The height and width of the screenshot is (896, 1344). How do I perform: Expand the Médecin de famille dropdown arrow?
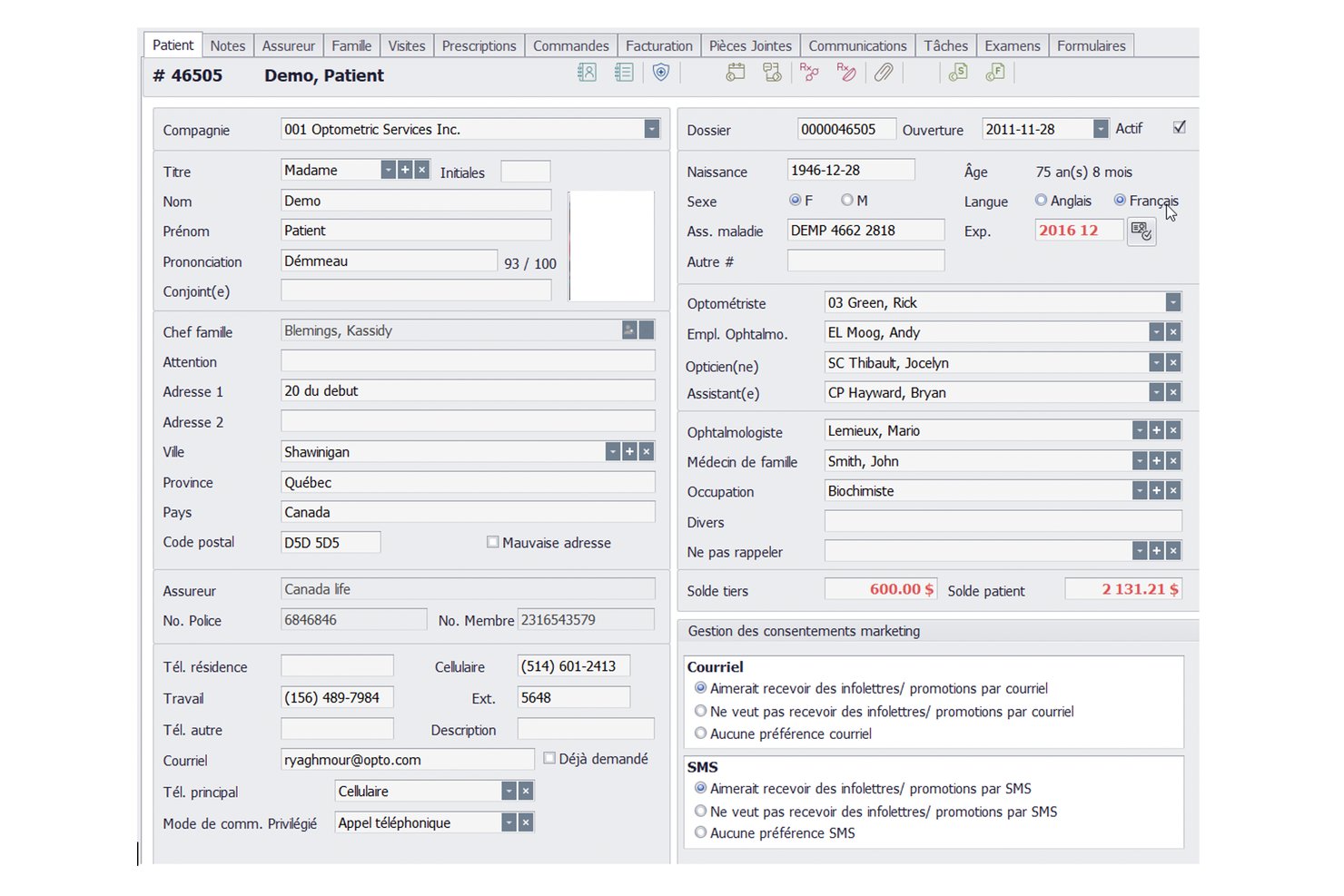1140,461
